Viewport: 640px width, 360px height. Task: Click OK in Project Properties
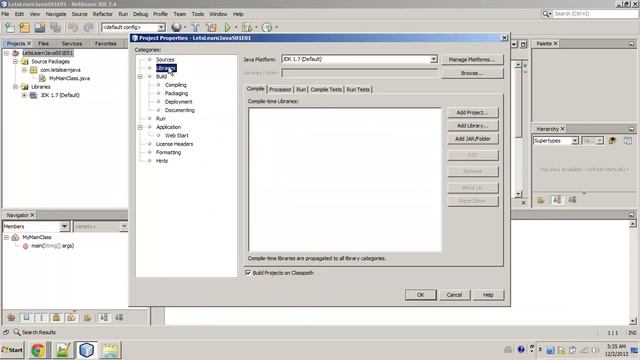421,295
